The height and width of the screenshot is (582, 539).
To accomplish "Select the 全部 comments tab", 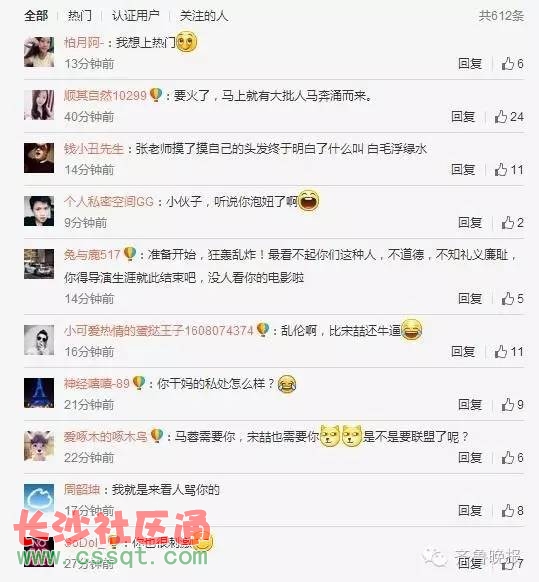I will [36, 16].
